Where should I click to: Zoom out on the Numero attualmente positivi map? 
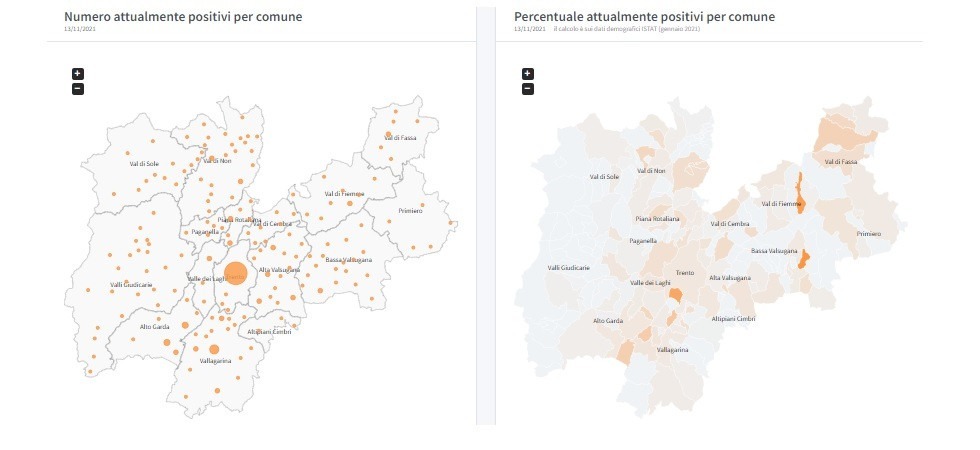[78, 89]
